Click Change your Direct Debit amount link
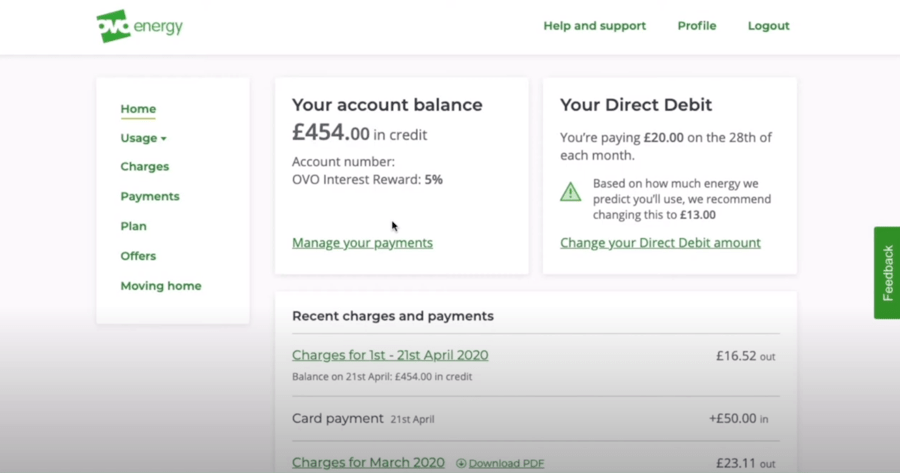Viewport: 900px width, 473px height. (660, 243)
